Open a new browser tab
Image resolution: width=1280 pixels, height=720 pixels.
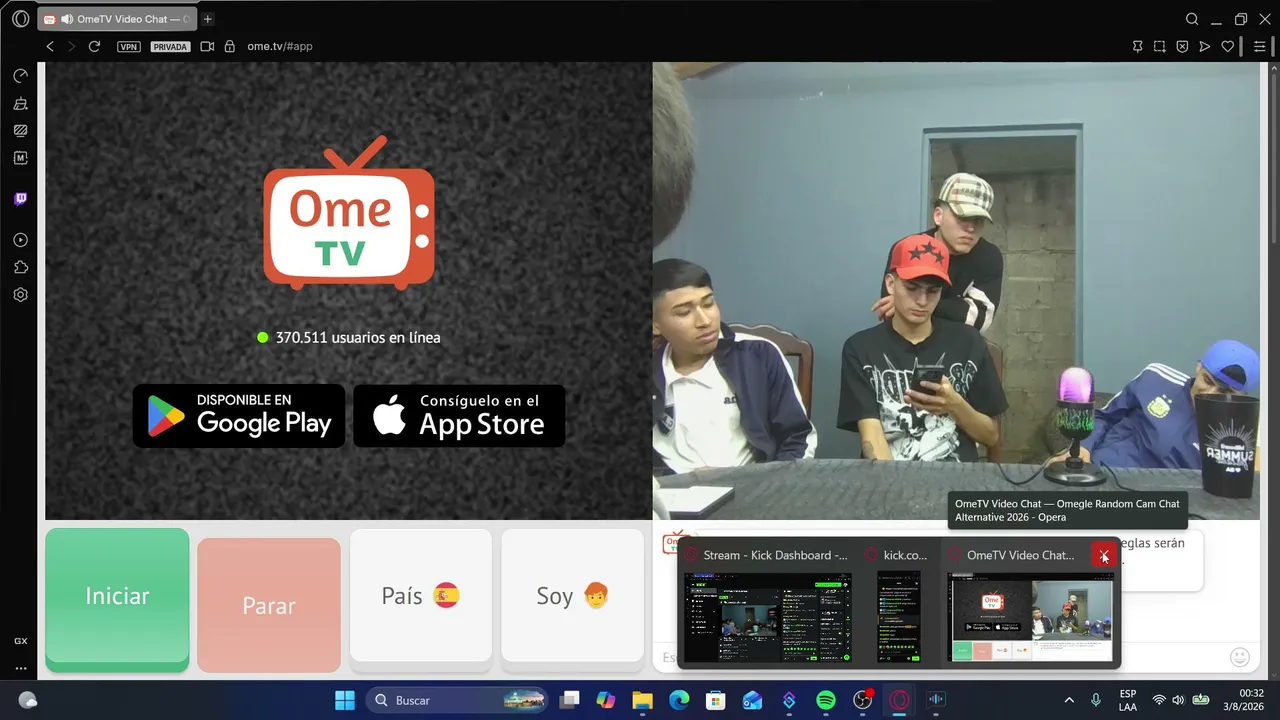tap(208, 19)
